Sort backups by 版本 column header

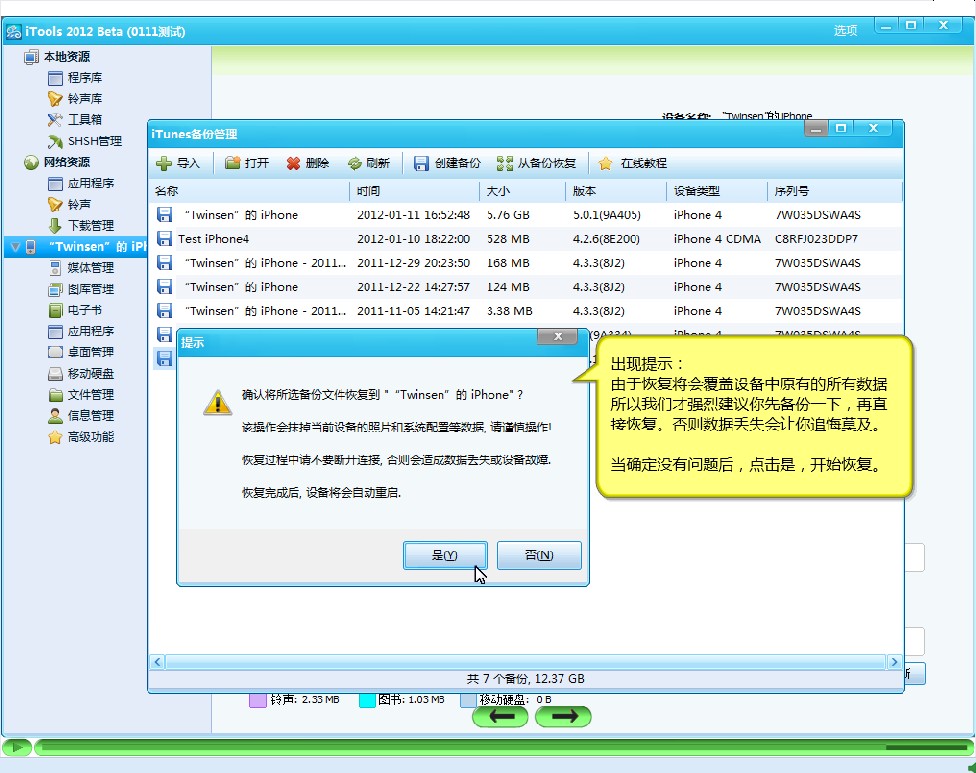tap(616, 191)
